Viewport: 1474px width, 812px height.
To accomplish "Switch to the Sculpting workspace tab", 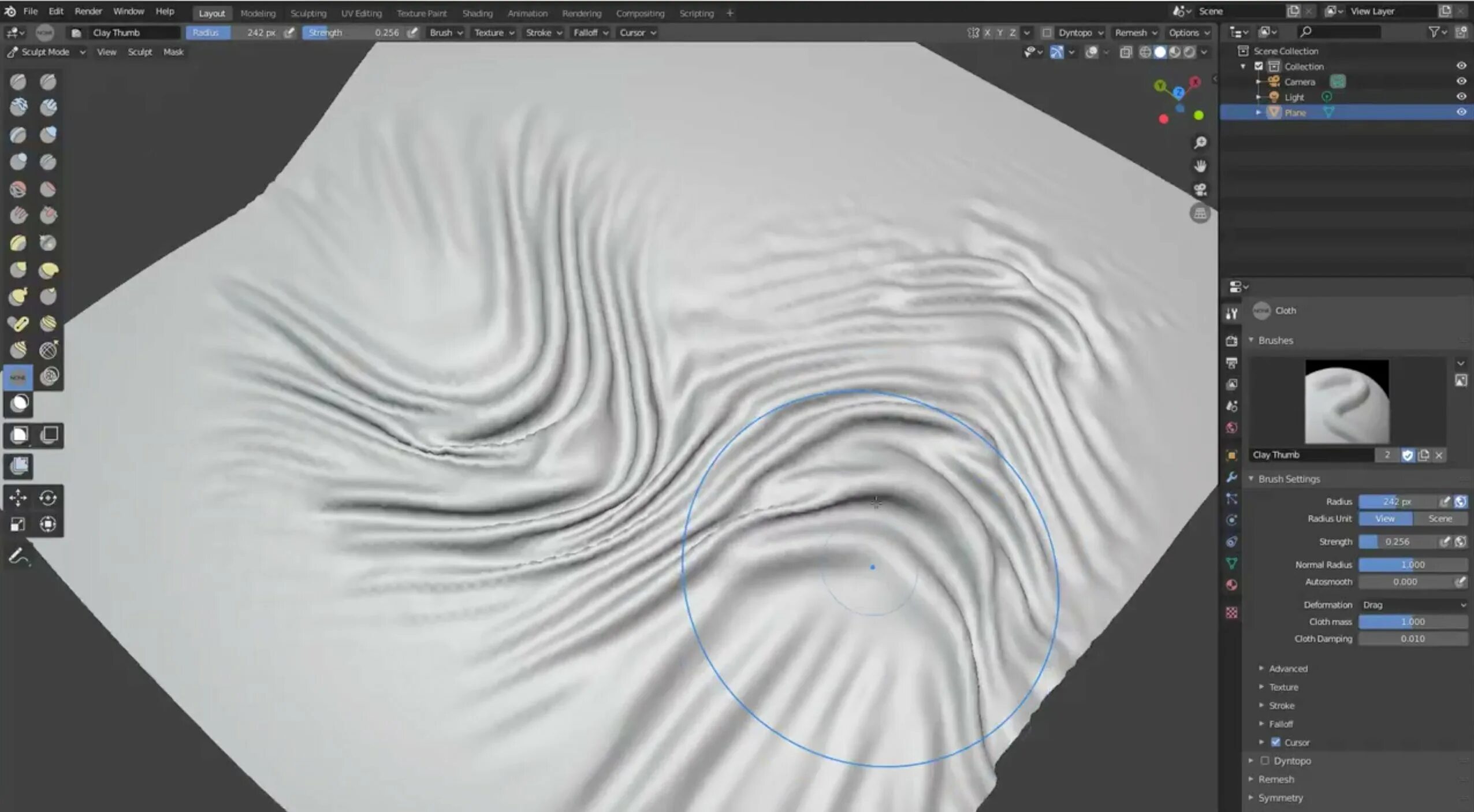I will pos(308,13).
